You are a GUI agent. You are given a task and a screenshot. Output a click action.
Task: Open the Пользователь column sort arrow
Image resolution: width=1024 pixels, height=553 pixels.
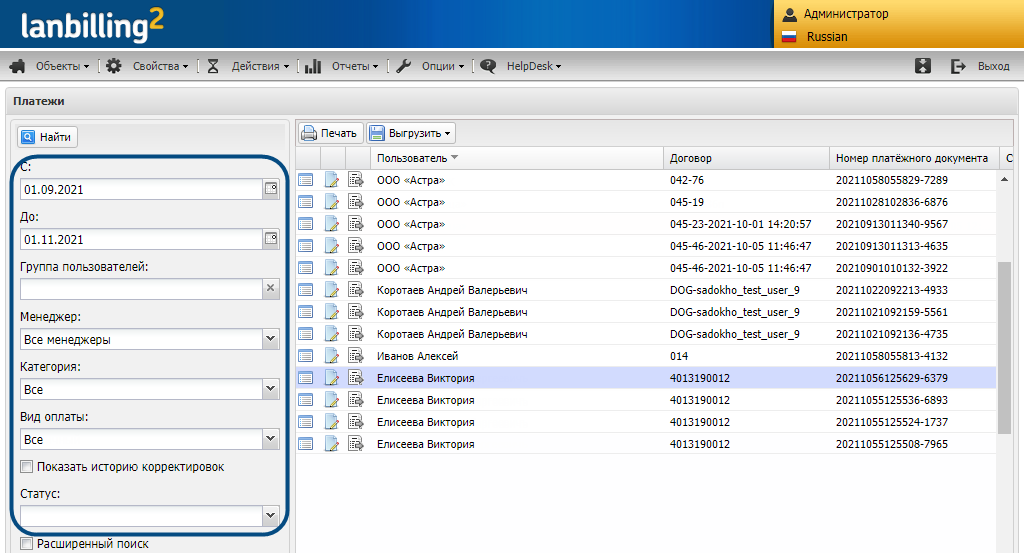[455, 157]
